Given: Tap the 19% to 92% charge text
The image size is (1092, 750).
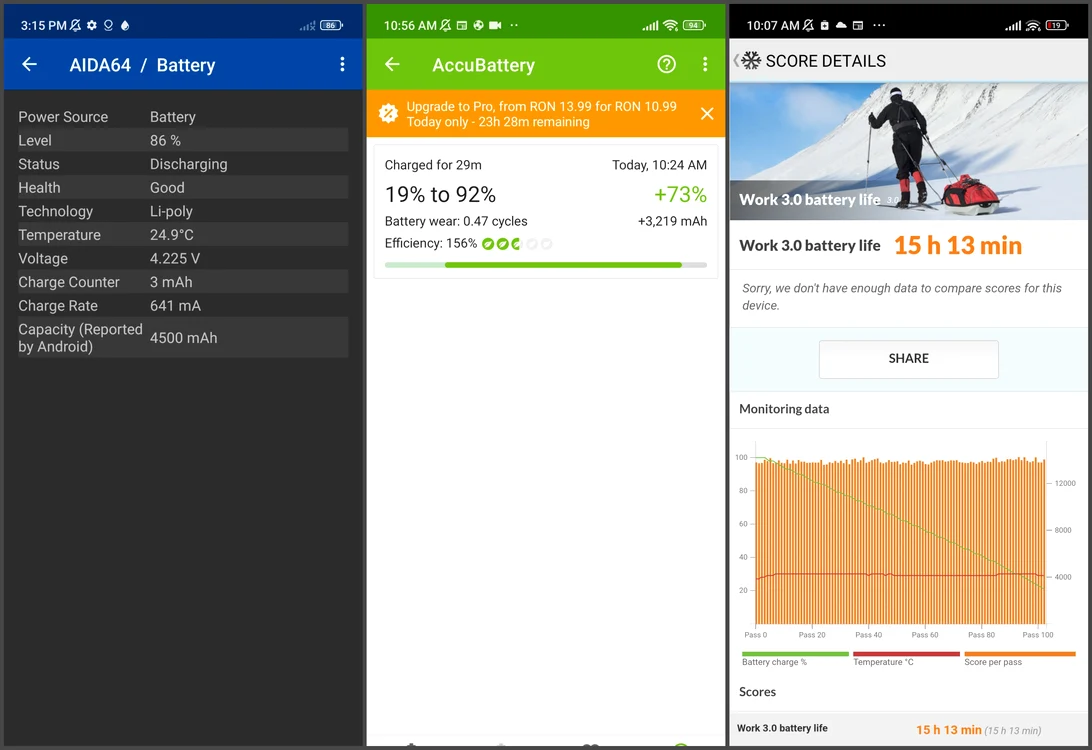Looking at the screenshot, I should click(440, 194).
